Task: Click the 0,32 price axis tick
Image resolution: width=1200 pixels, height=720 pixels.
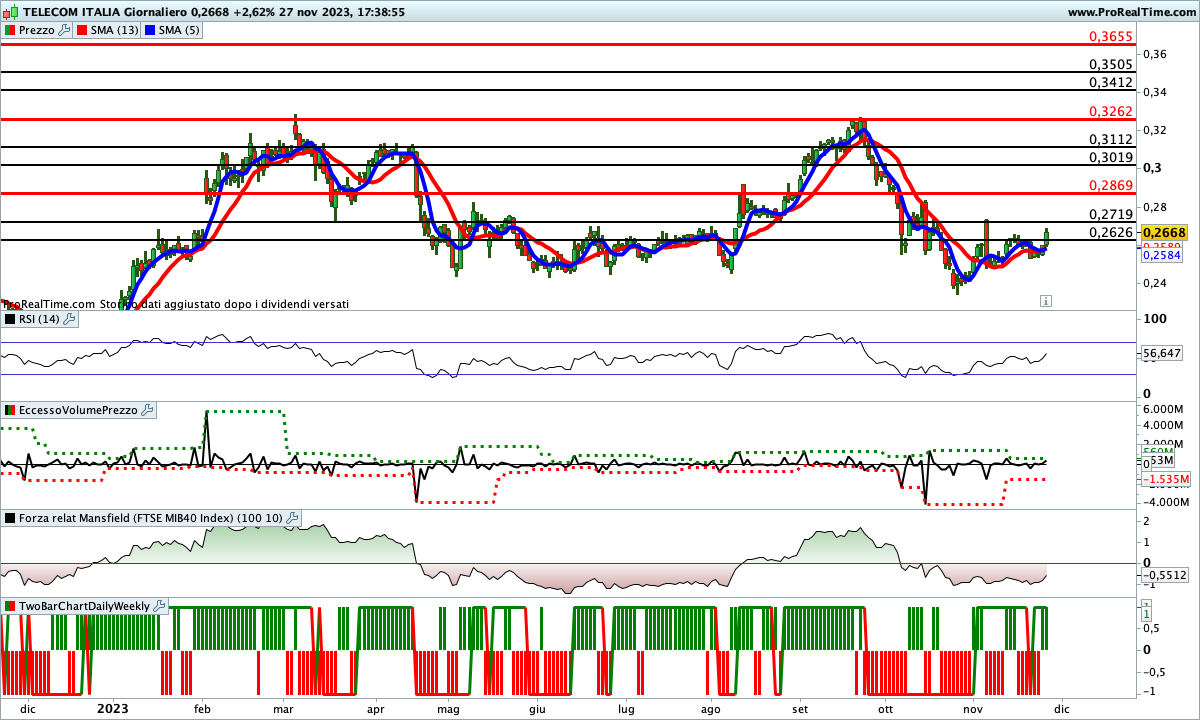Action: (x=1156, y=130)
